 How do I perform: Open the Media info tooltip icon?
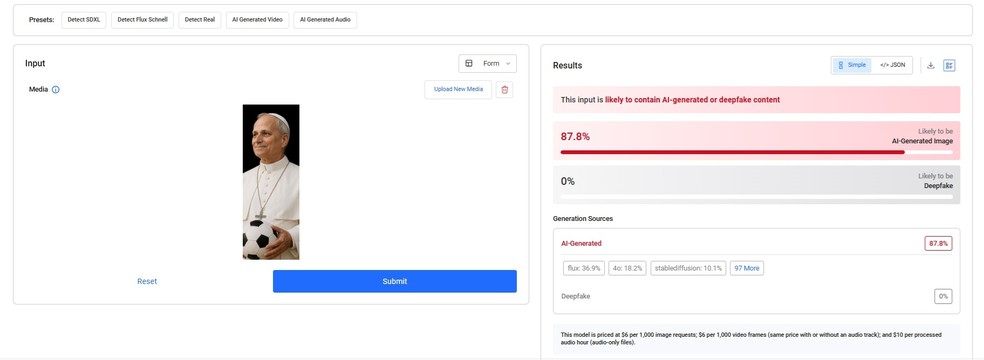coord(55,90)
